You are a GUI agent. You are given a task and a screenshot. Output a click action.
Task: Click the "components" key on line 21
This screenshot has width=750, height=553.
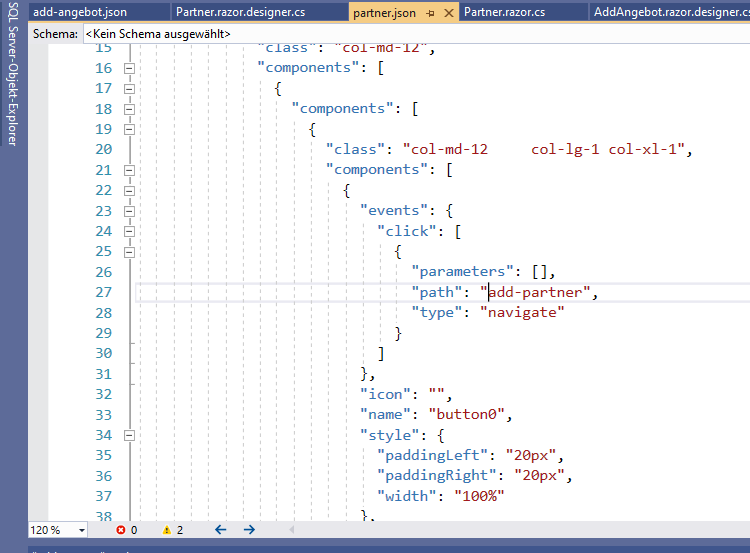376,170
